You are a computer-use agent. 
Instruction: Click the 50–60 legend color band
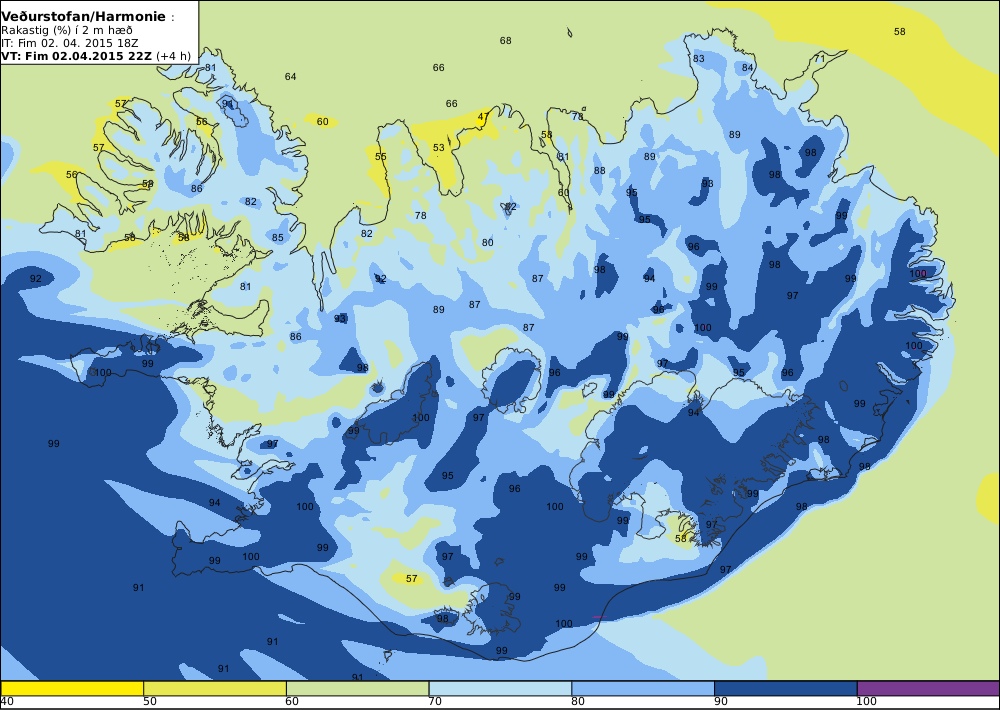[x=215, y=688]
